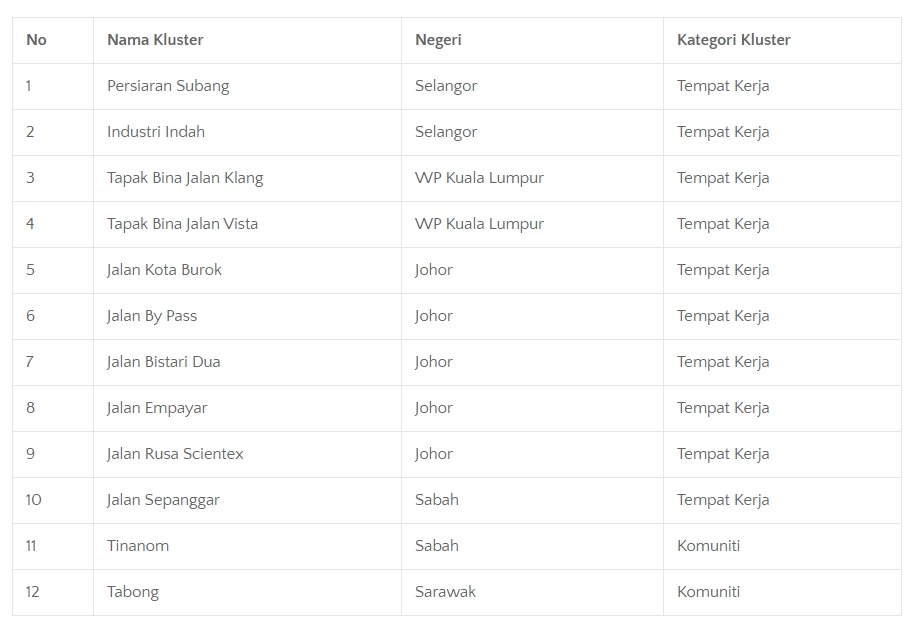913x630 pixels.
Task: Select the Komuniti category in Tinanom row
Action: [708, 546]
